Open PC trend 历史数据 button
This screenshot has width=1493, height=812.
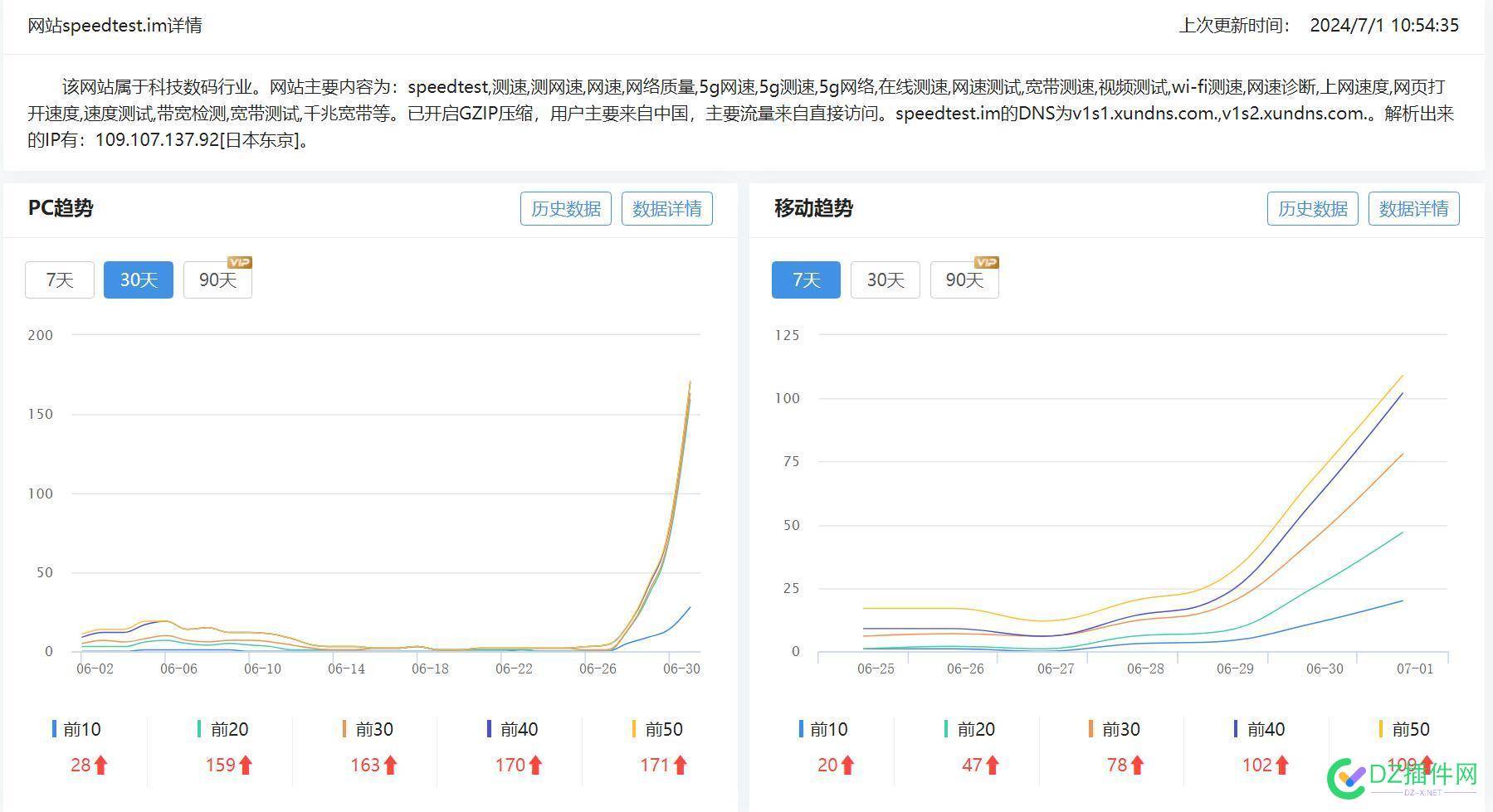point(566,208)
